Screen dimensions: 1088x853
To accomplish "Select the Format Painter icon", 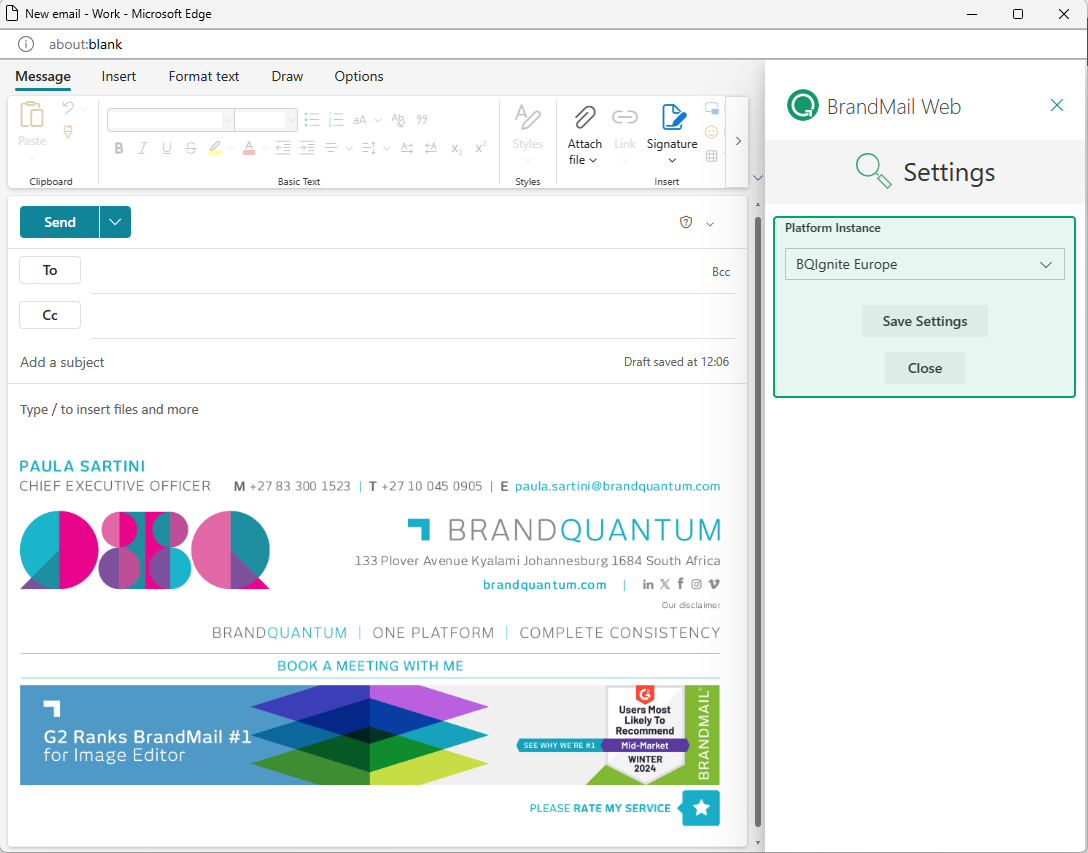I will (x=68, y=131).
